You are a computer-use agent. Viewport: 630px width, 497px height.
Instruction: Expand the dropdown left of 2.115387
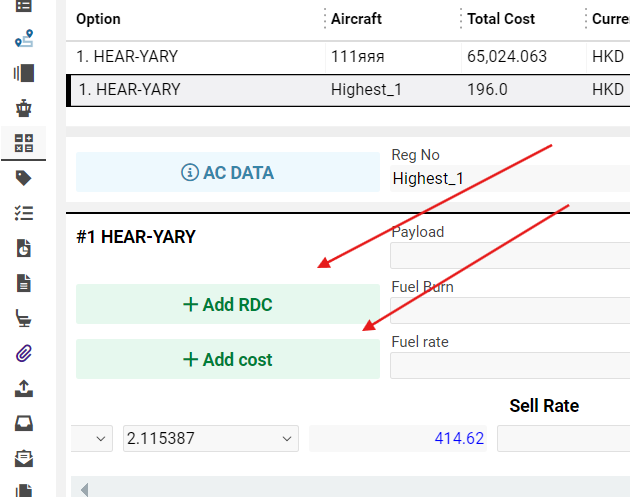[92, 438]
